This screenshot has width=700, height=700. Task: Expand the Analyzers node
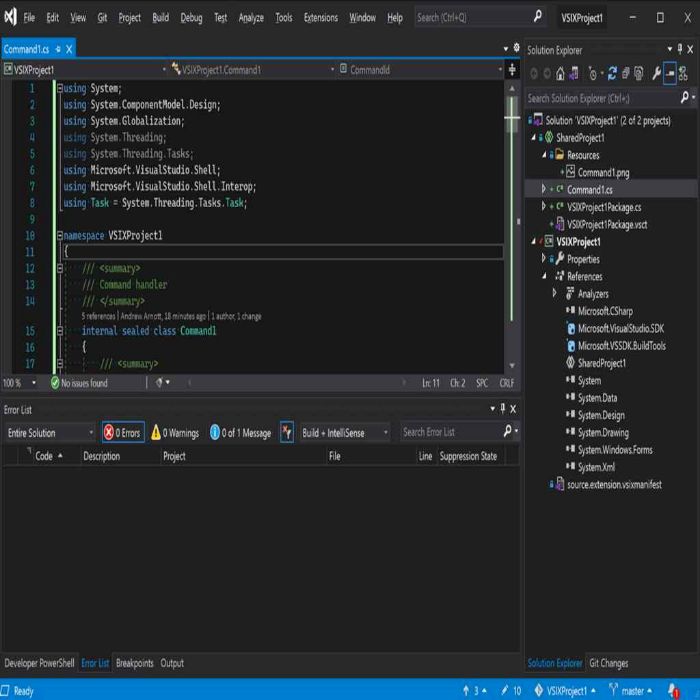point(554,293)
